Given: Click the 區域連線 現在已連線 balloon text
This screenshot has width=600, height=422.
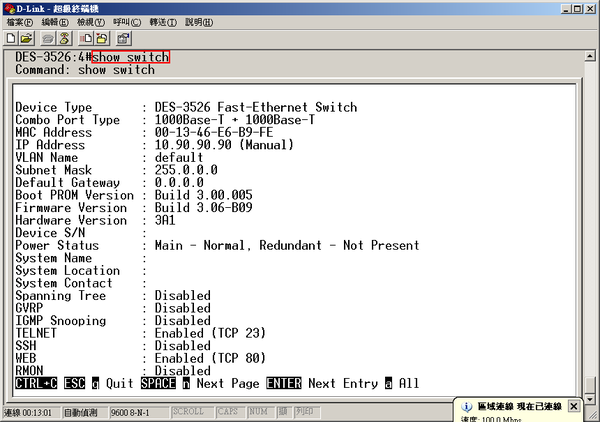Looking at the screenshot, I should [x=520, y=406].
